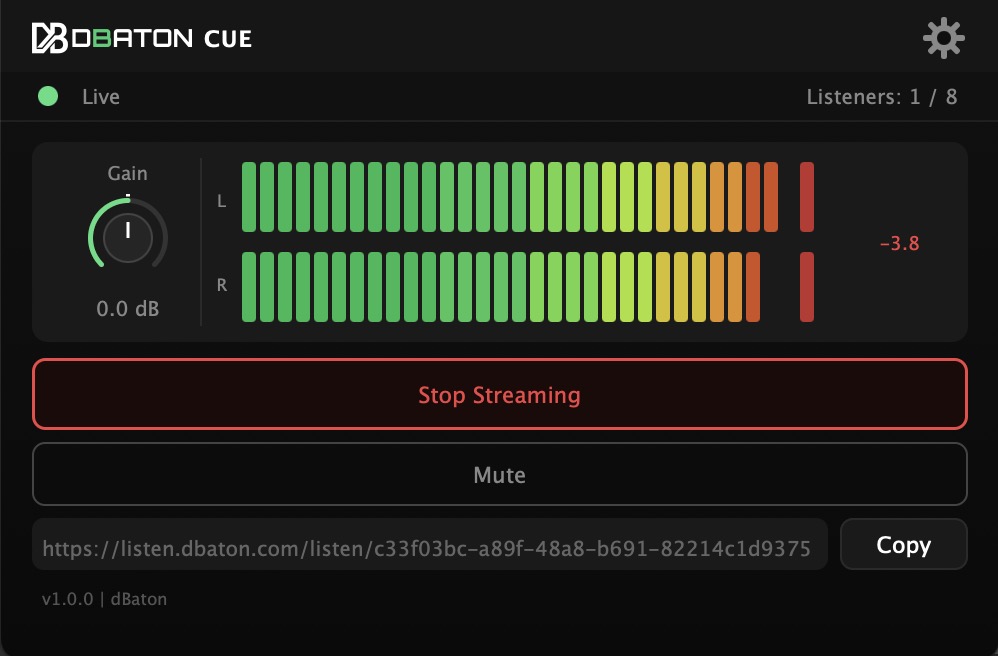Click the 0.0 dB gain value

[127, 309]
